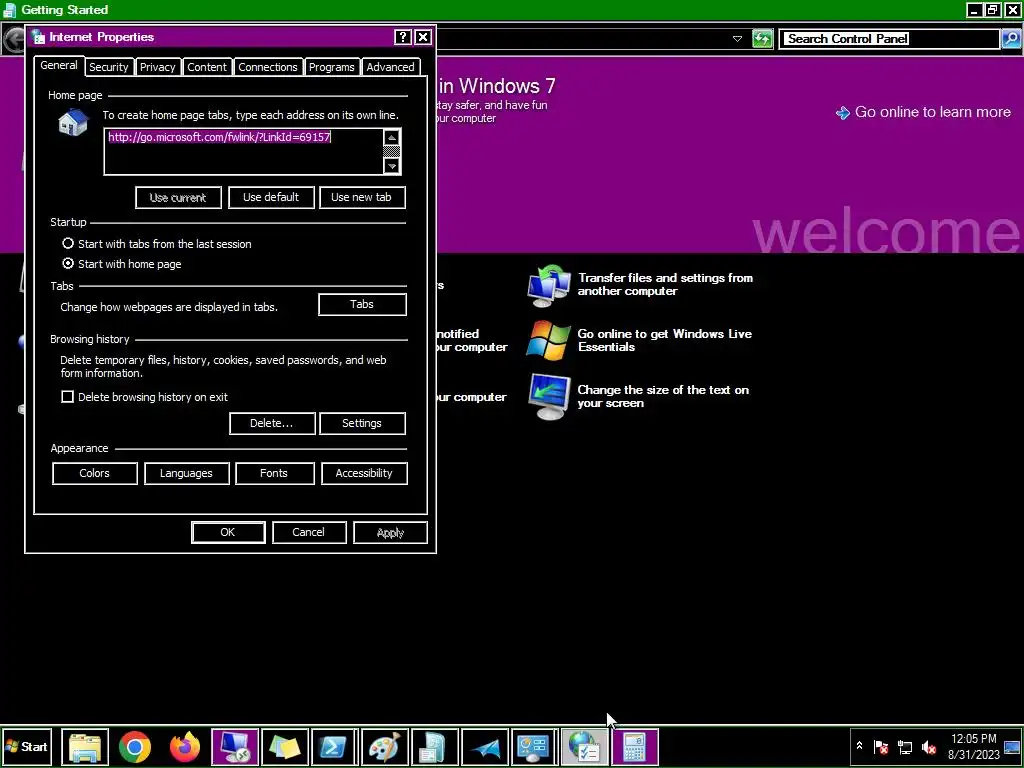The height and width of the screenshot is (768, 1024).
Task: Click the Help question mark button
Action: point(403,37)
